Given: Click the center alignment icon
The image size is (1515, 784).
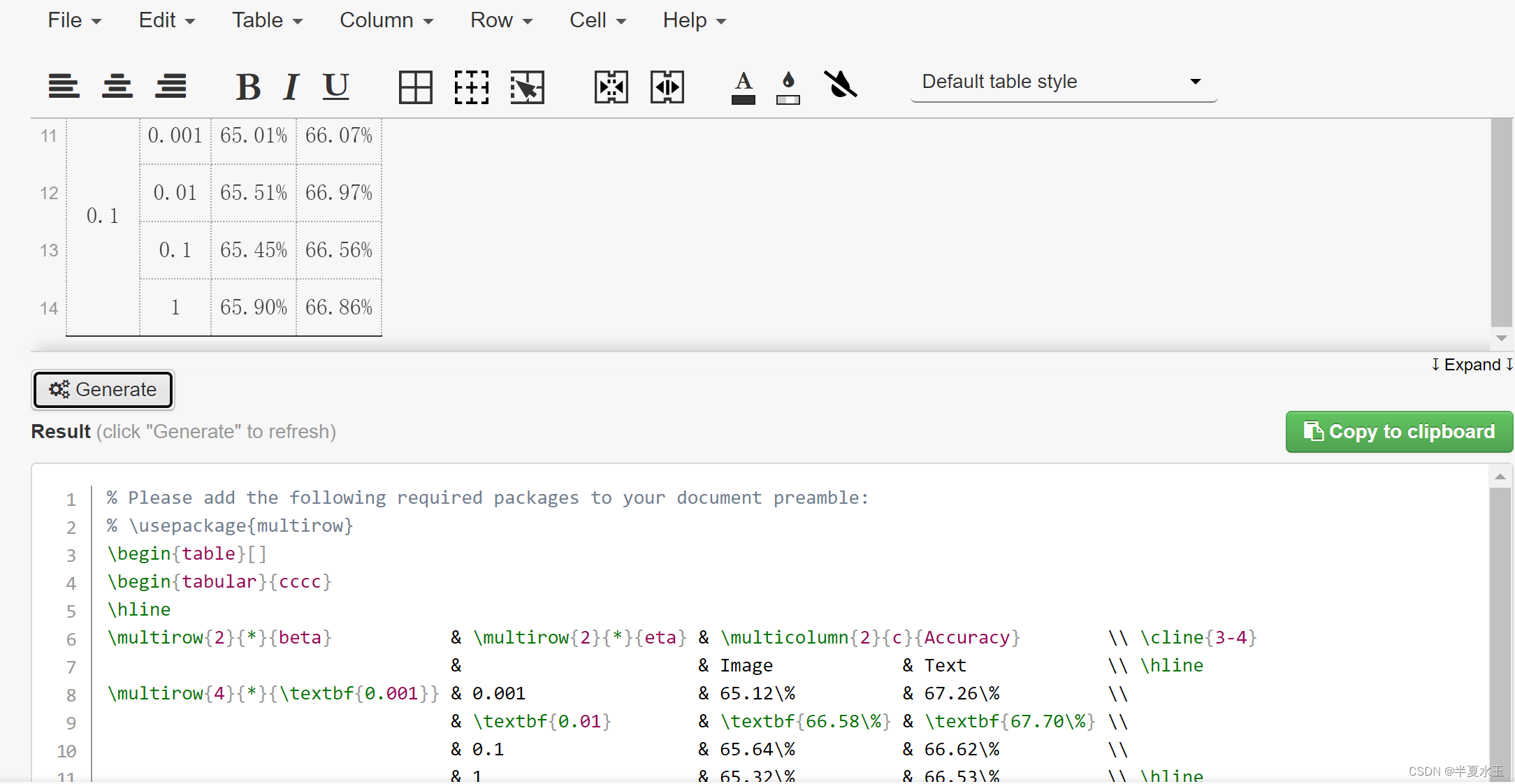Looking at the screenshot, I should [117, 87].
